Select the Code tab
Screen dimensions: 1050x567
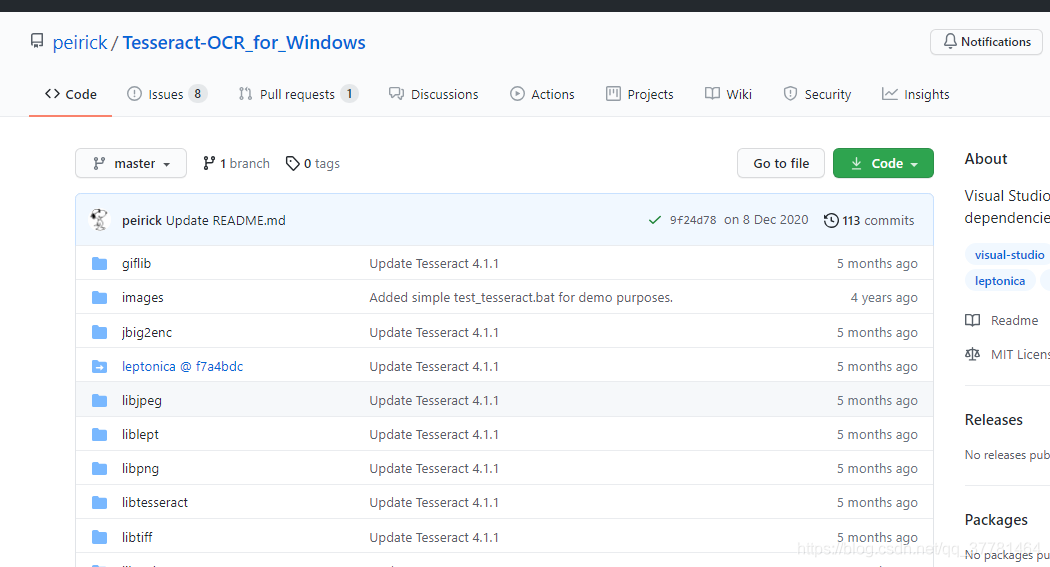point(70,94)
